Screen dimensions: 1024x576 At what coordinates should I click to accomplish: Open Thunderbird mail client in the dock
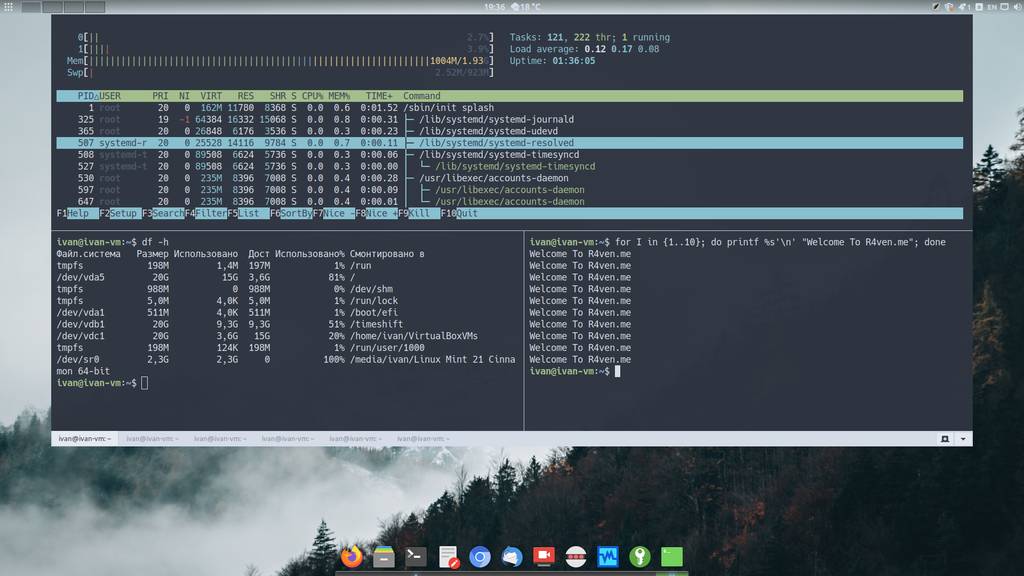click(513, 557)
